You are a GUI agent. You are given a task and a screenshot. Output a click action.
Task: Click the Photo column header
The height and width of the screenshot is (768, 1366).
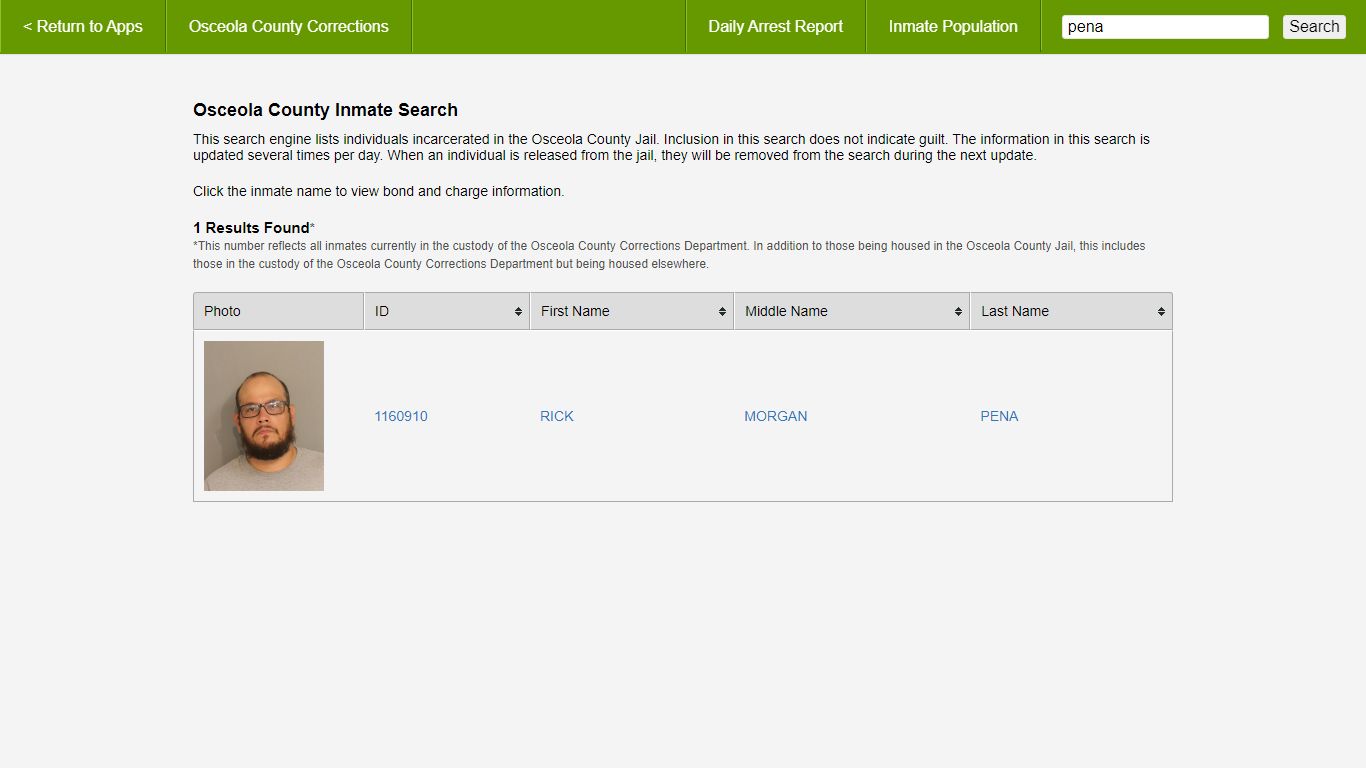click(222, 311)
